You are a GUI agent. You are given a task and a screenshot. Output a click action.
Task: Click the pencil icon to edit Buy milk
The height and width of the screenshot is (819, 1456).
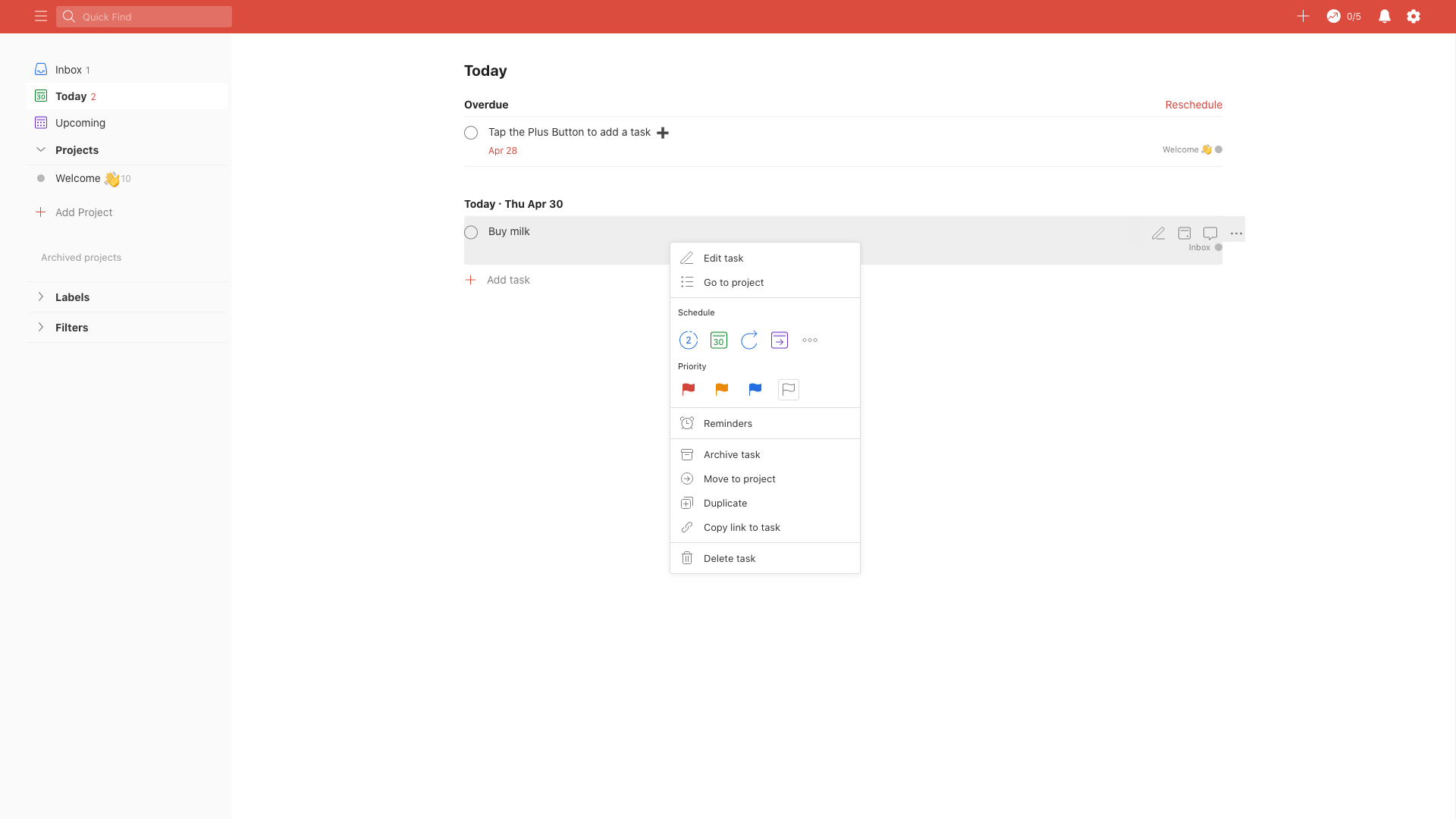1158,233
